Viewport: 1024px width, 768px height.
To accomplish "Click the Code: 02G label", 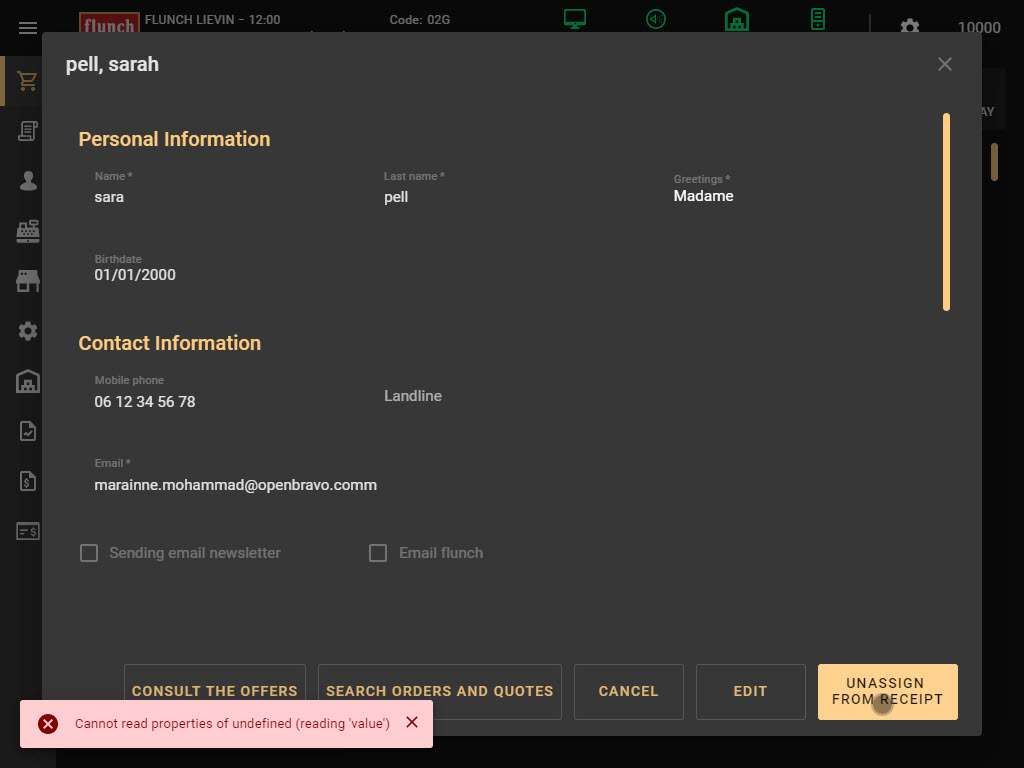I will [x=420, y=20].
